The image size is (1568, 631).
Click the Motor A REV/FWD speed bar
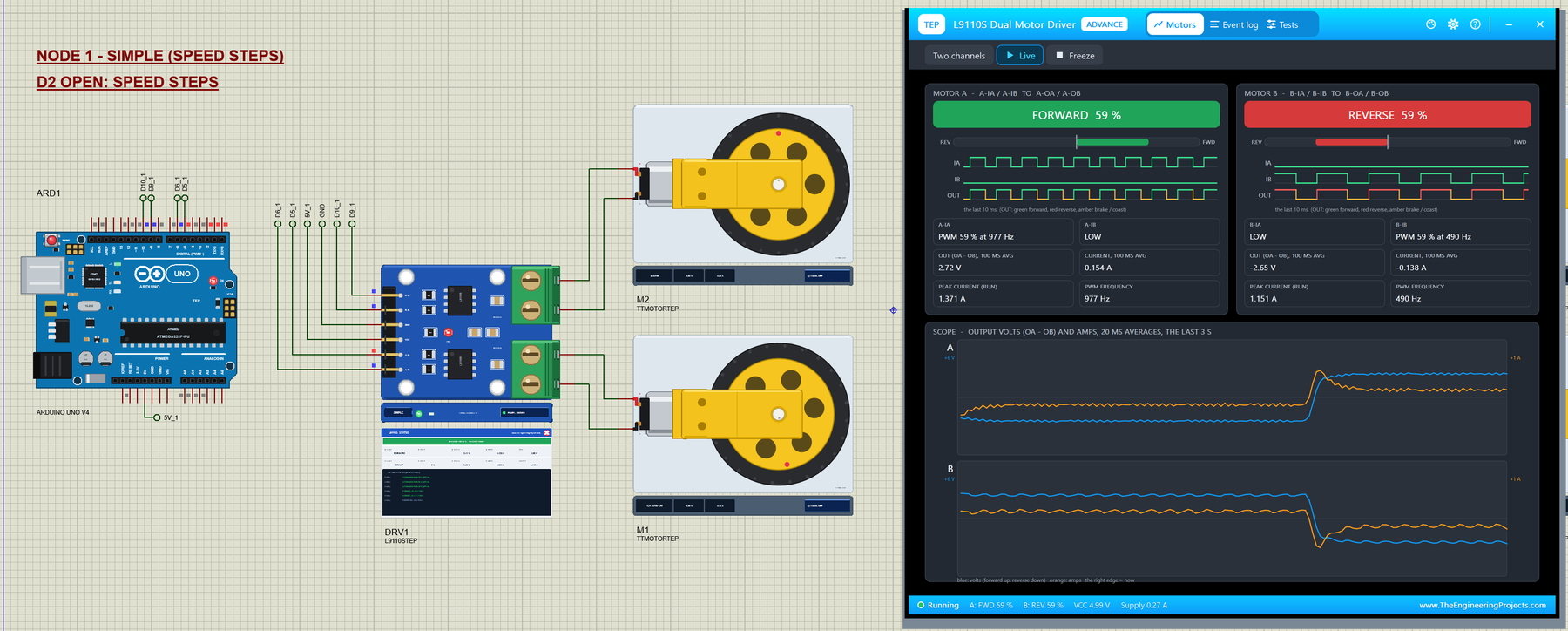(x=1076, y=142)
